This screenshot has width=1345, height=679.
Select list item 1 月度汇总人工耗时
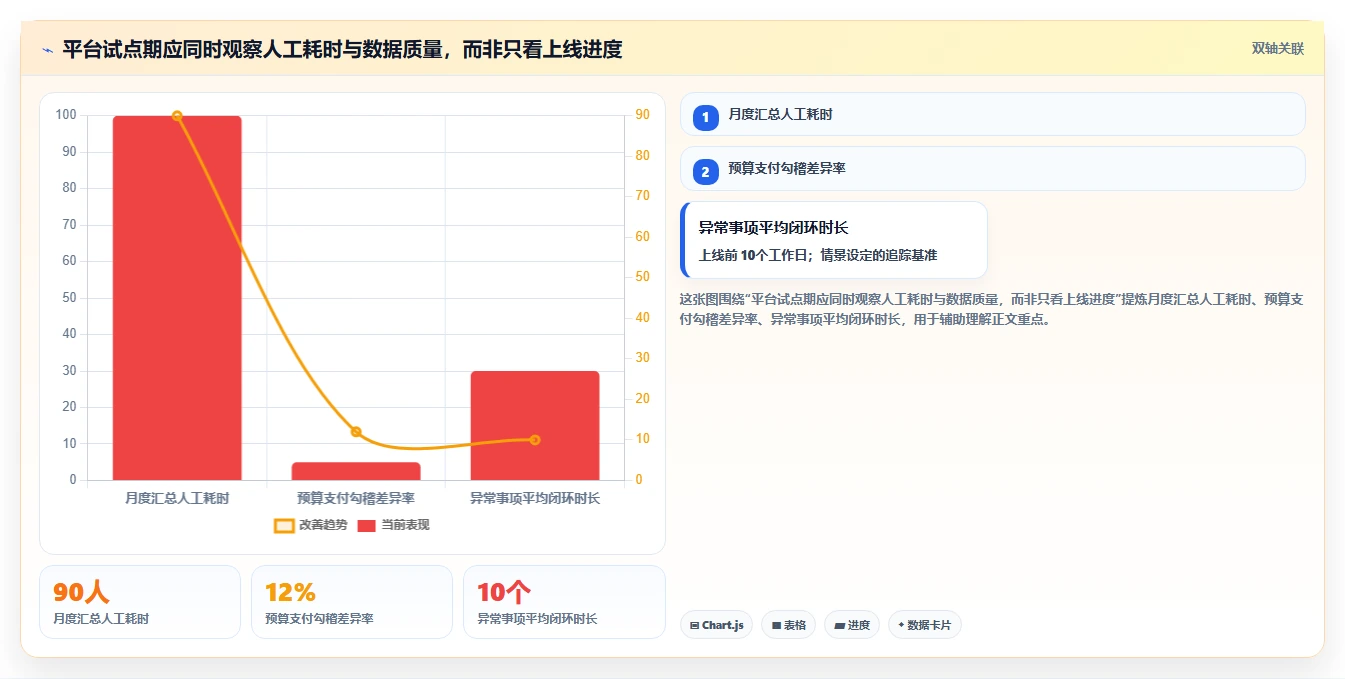[992, 114]
